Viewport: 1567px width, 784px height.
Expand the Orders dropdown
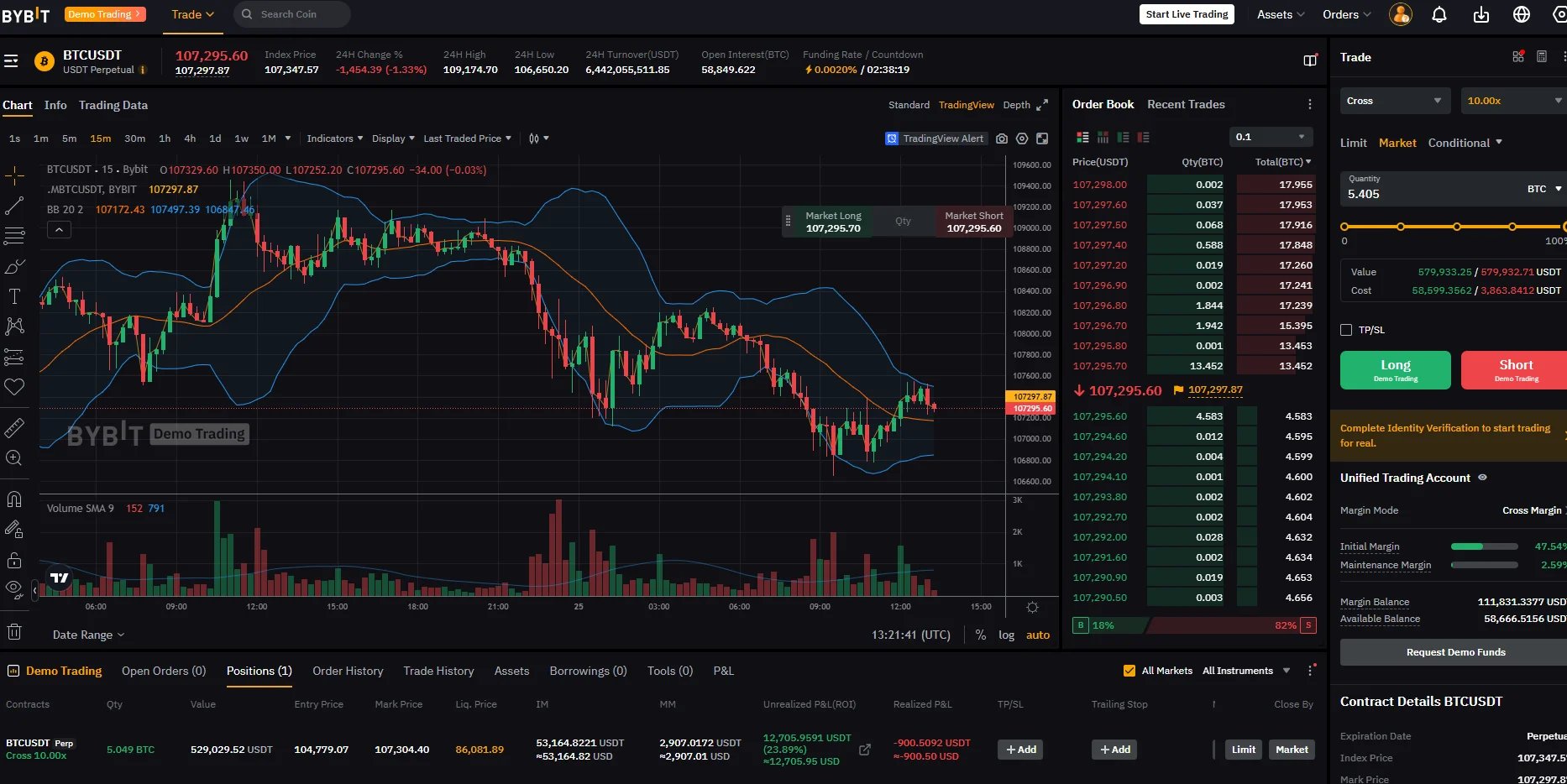tap(1347, 14)
